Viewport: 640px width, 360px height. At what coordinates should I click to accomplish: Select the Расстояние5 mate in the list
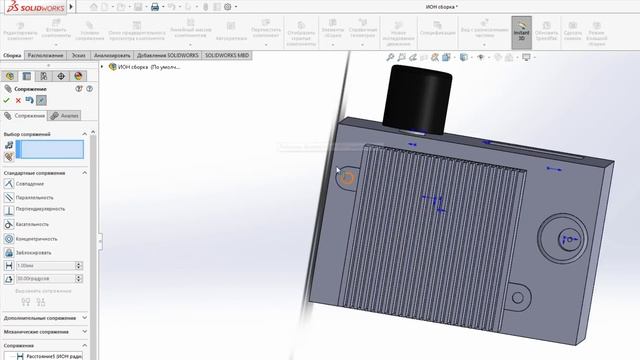pos(49,356)
